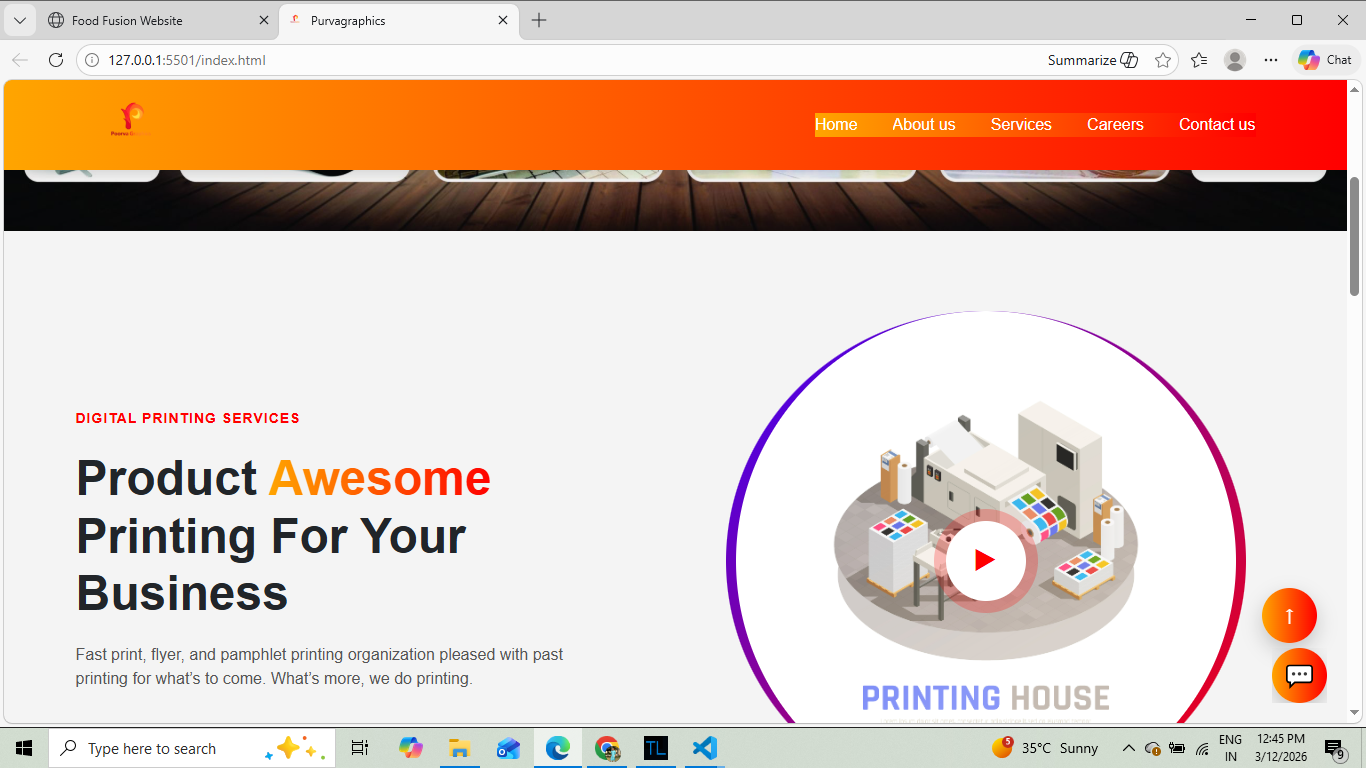Open Visual Studio Code from taskbar
Screen dimensions: 1366x768
[705, 748]
